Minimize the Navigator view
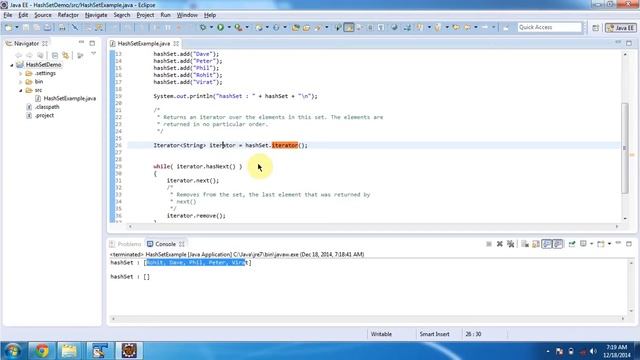The image size is (640, 360). tap(81, 42)
